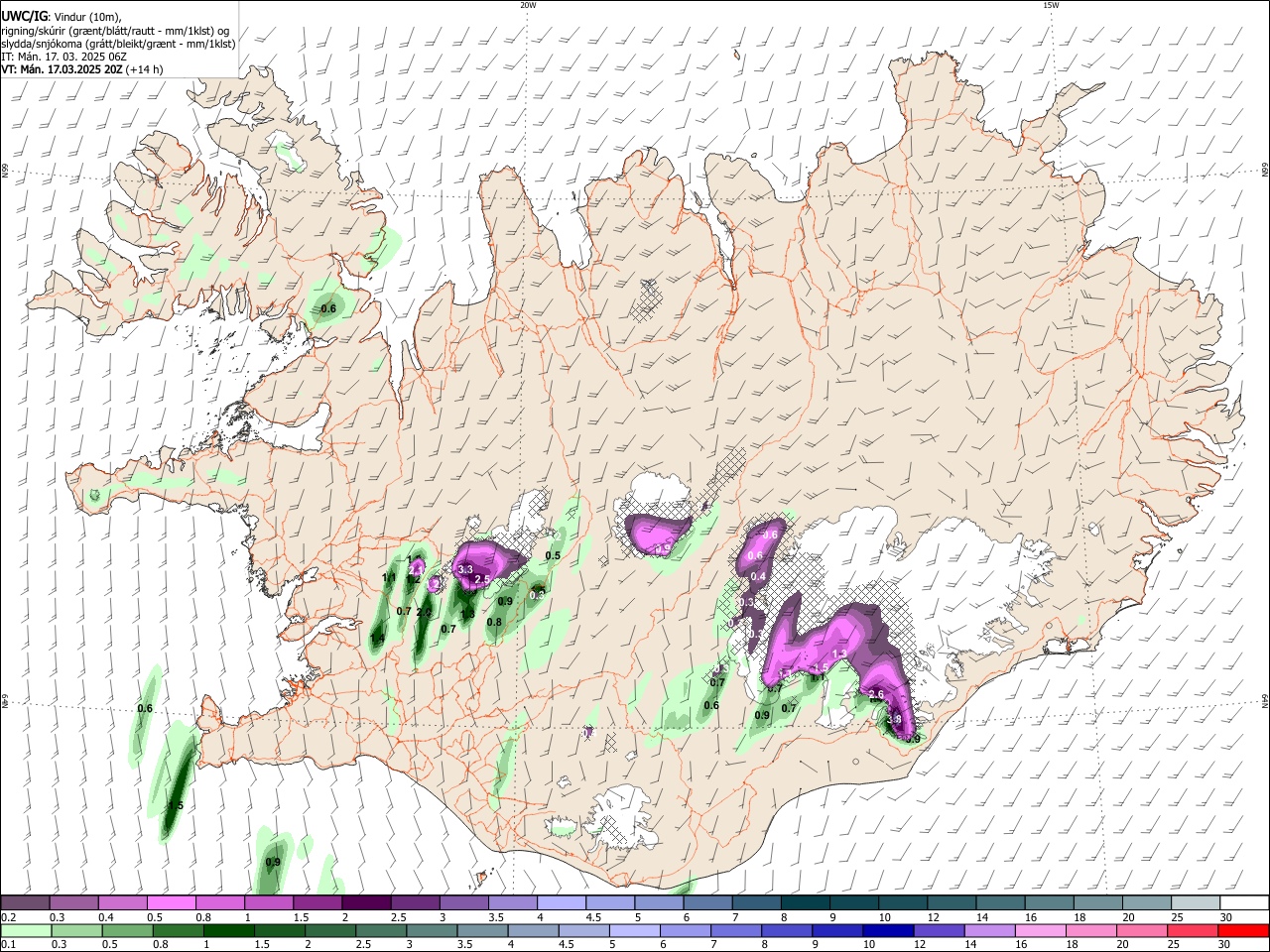1270x952 pixels.
Task: Click the pale grey 25 swatch in upper legend
Action: pyautogui.click(x=1195, y=902)
